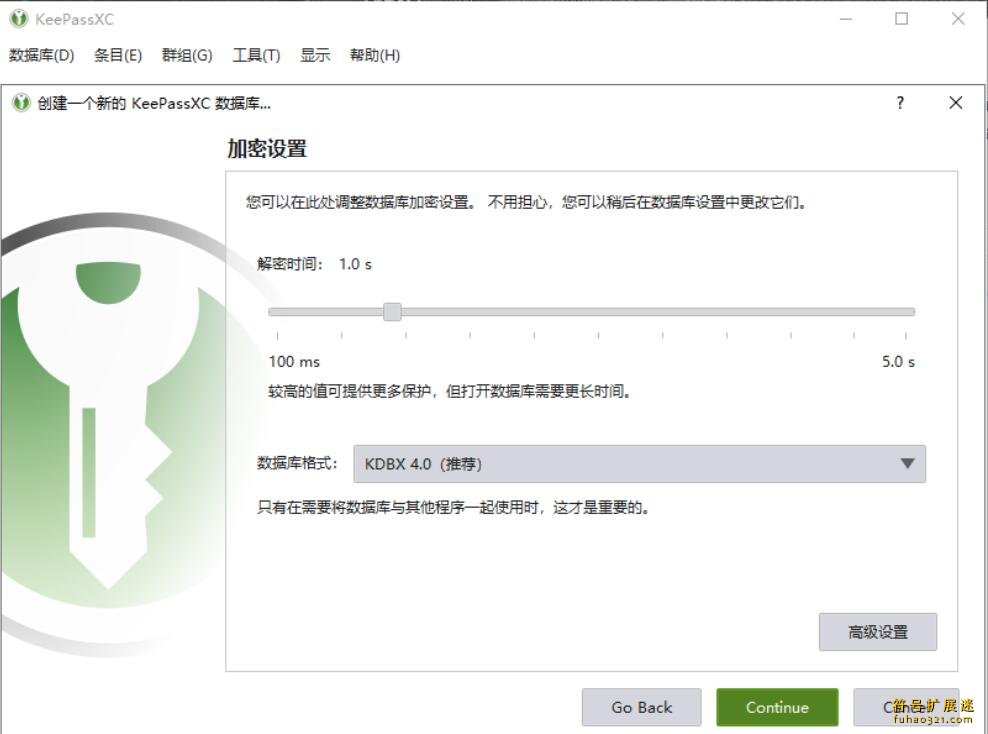This screenshot has width=988, height=734.
Task: Close the database creation dialog
Action: click(x=955, y=103)
